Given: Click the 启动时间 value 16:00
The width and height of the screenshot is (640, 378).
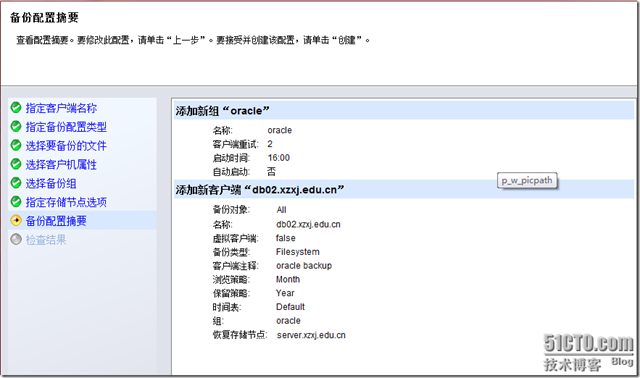Looking at the screenshot, I should click(x=279, y=158).
